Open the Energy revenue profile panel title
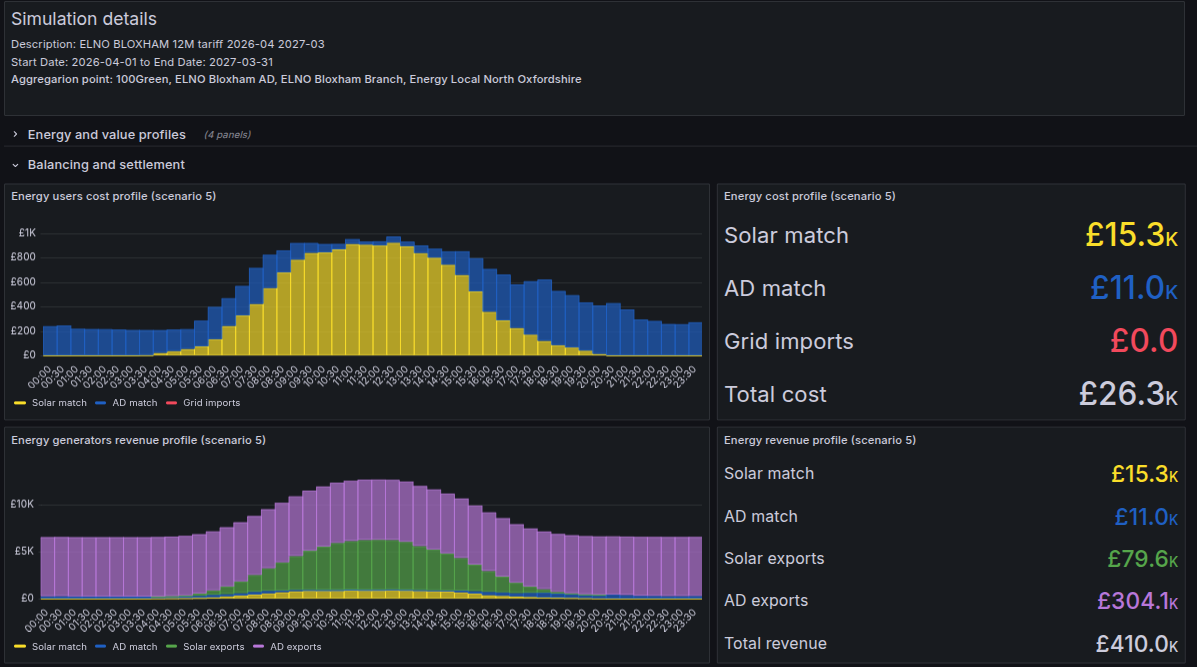1197x667 pixels. 820,440
